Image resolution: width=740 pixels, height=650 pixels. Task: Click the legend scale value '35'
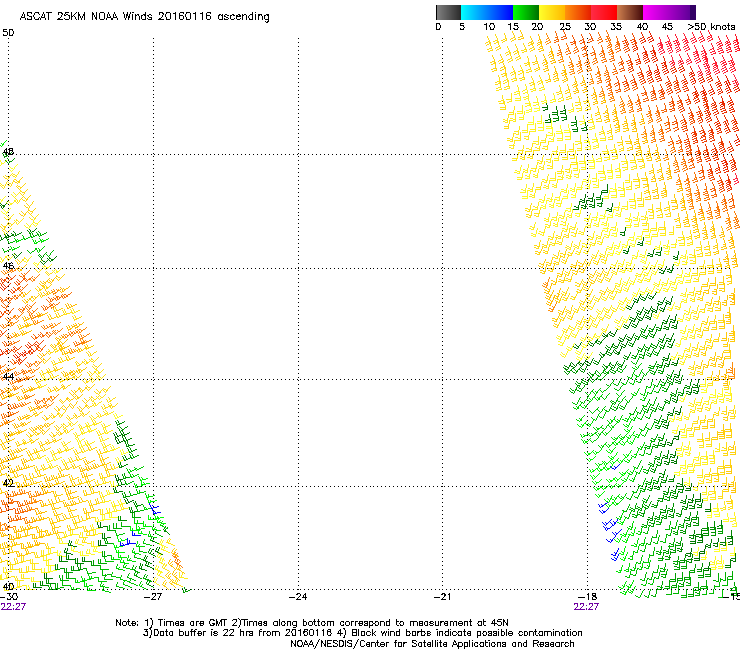(x=616, y=27)
